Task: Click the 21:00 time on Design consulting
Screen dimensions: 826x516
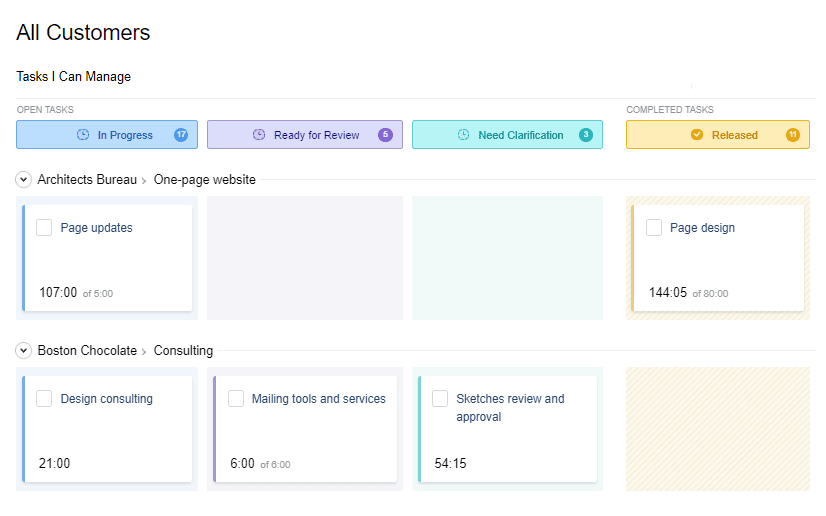Action: pos(54,463)
